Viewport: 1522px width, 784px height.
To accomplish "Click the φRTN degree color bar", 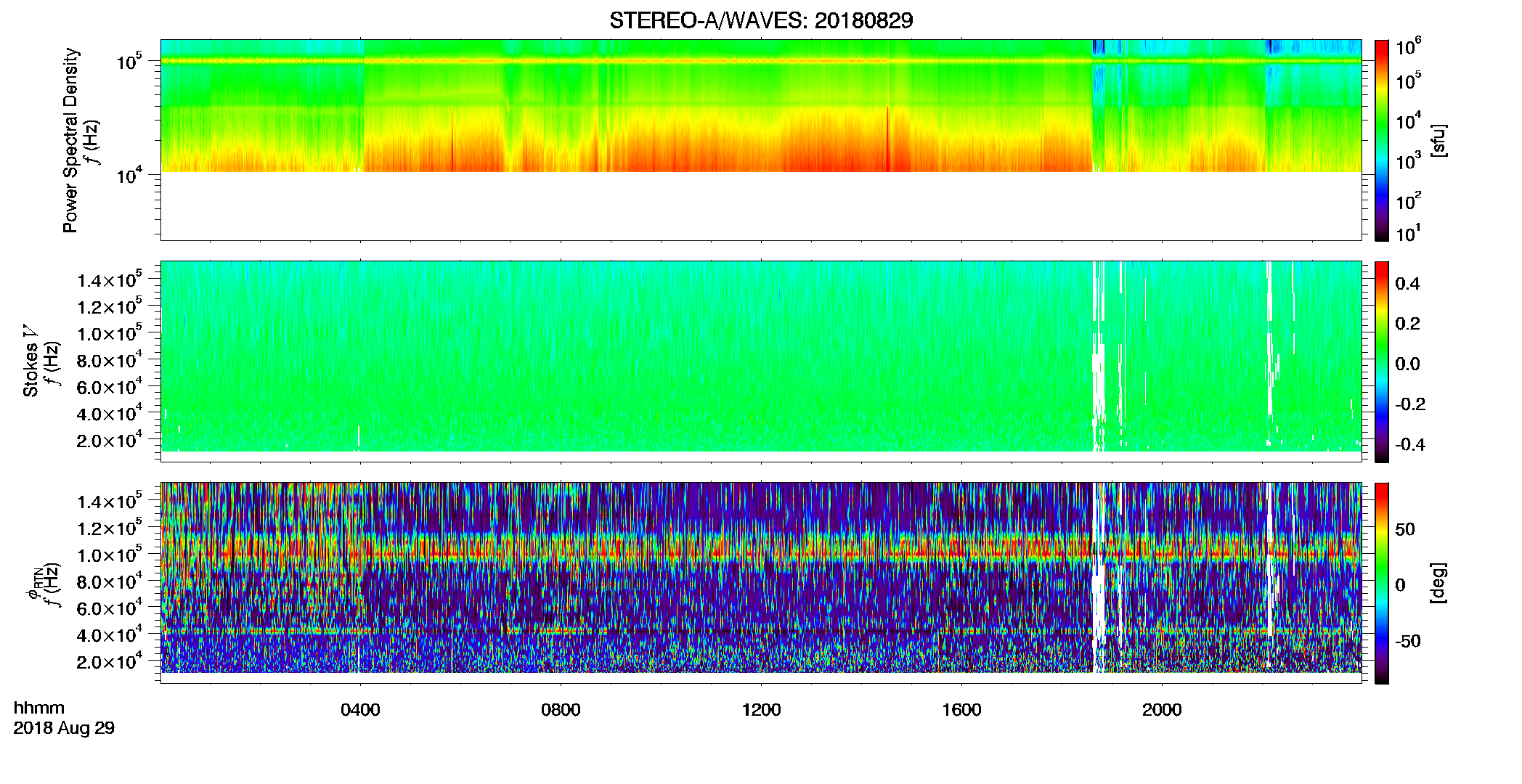I will point(1381,583).
